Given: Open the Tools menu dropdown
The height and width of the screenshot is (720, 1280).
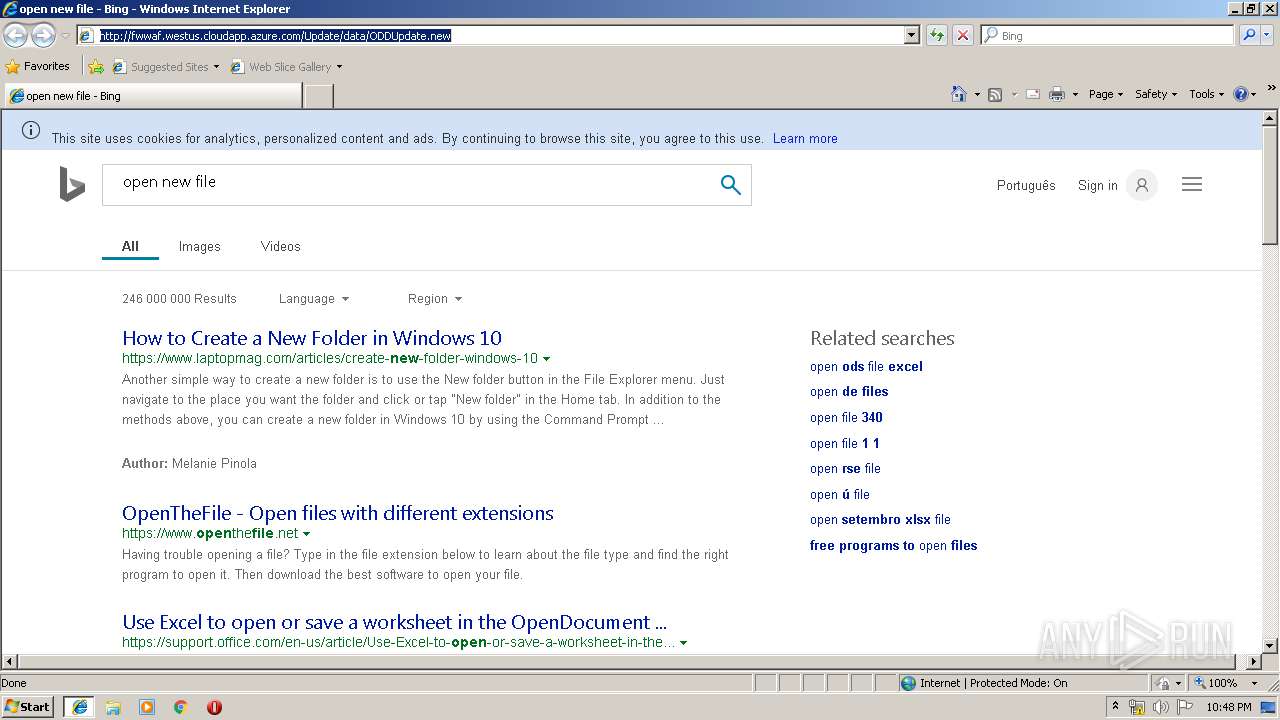Looking at the screenshot, I should pos(1207,94).
